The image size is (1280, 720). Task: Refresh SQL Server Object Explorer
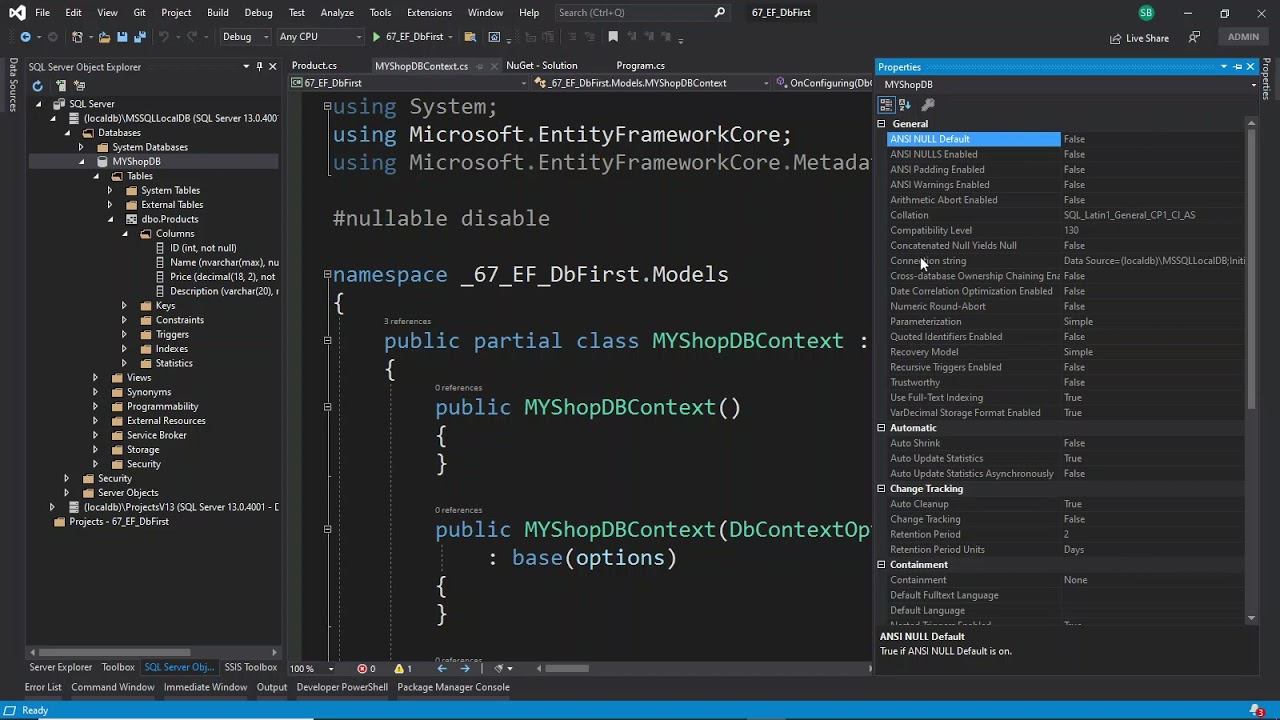pyautogui.click(x=37, y=86)
